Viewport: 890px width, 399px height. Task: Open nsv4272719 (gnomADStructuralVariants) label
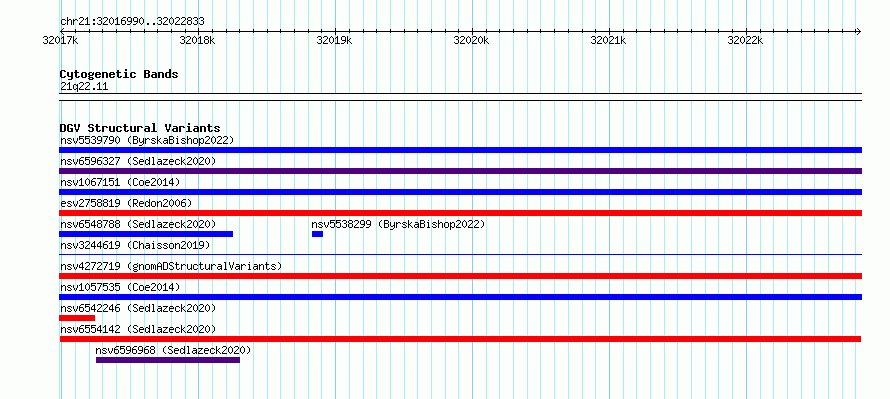pos(171,266)
